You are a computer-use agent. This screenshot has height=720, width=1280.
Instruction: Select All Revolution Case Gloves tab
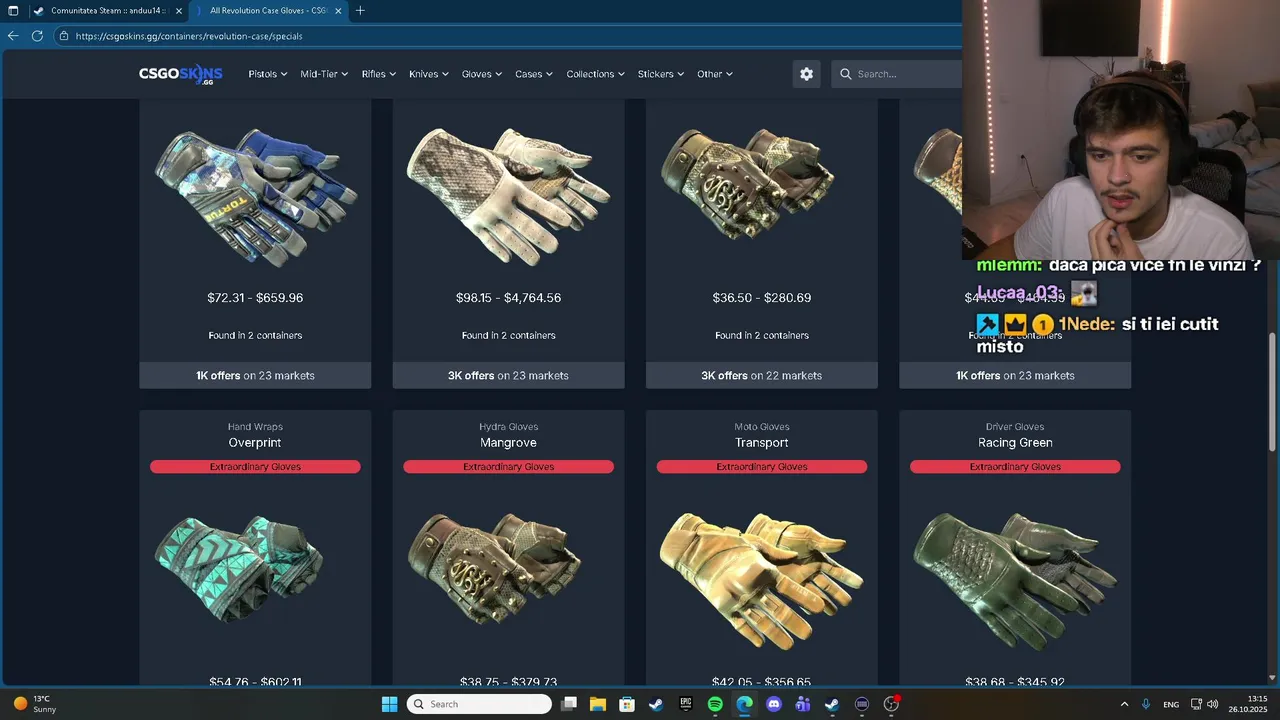coord(270,11)
